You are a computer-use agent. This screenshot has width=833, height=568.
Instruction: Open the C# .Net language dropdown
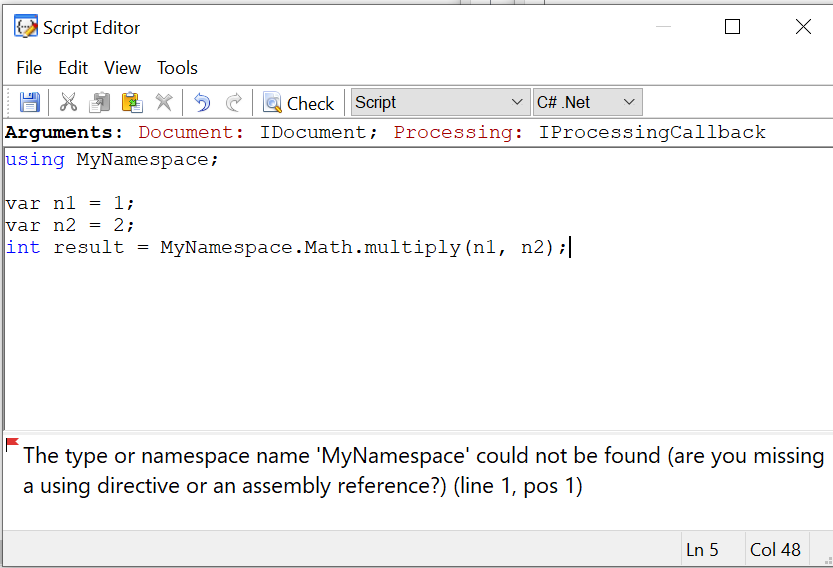[x=588, y=102]
